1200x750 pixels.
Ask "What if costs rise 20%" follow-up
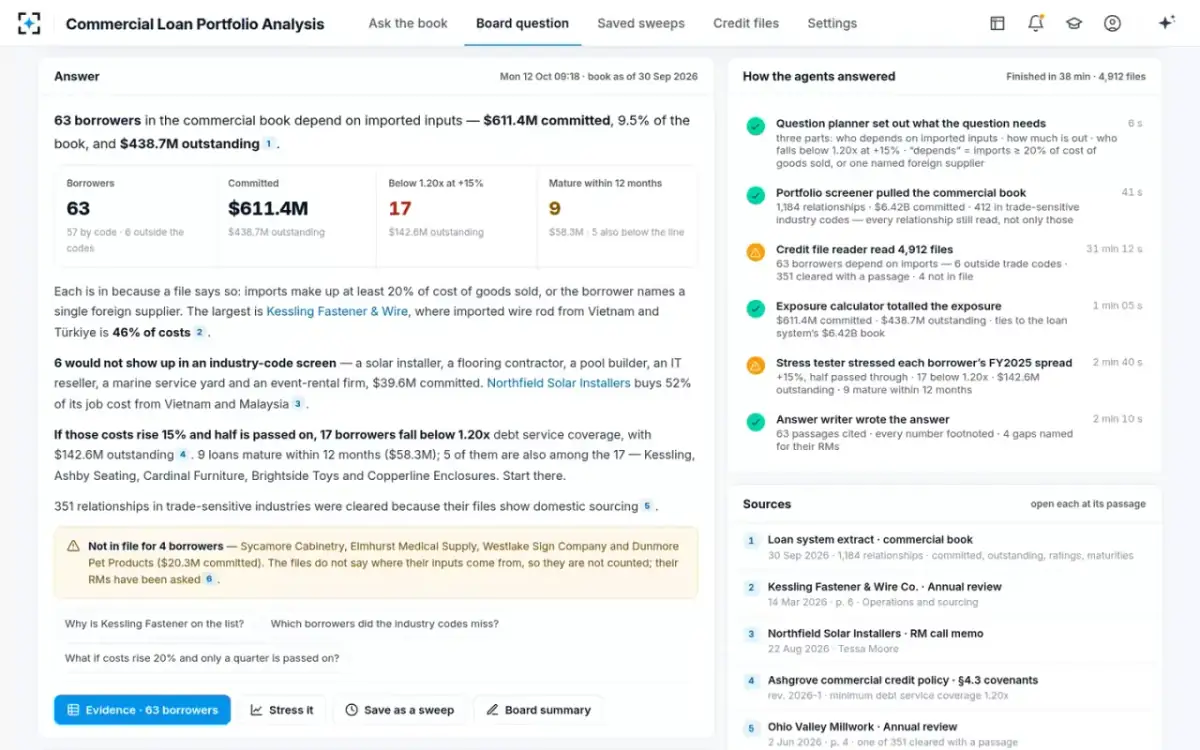202,658
